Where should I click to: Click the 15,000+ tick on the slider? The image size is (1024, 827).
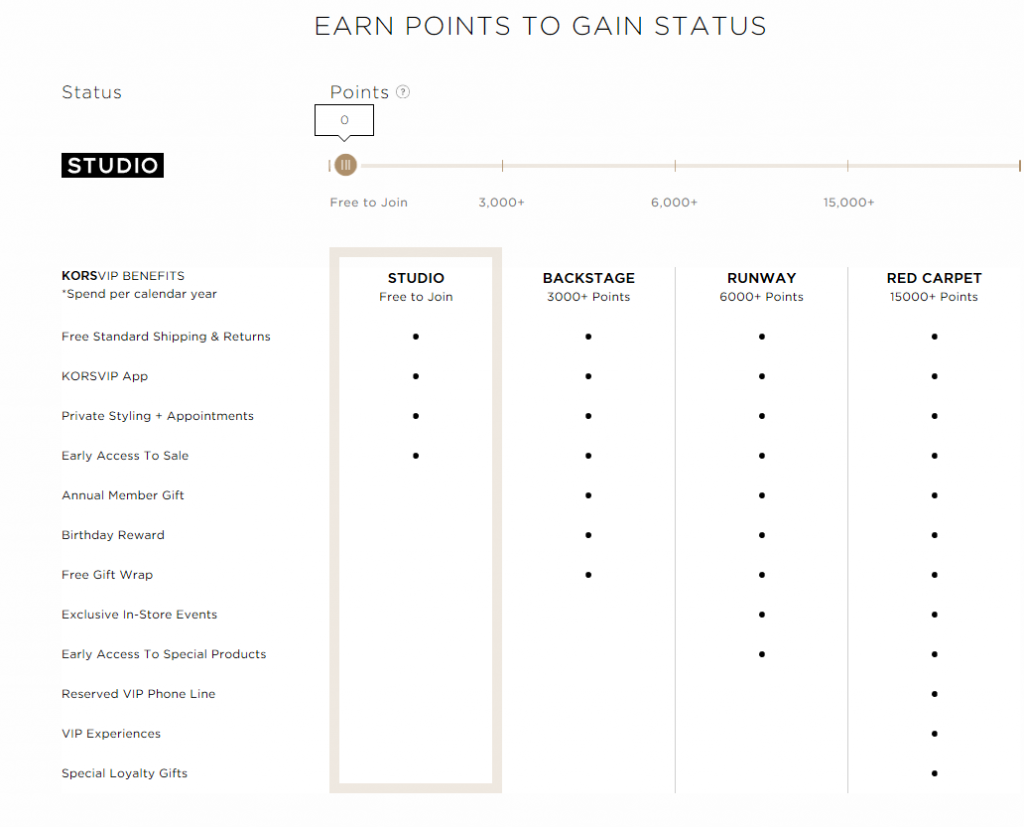click(x=848, y=166)
